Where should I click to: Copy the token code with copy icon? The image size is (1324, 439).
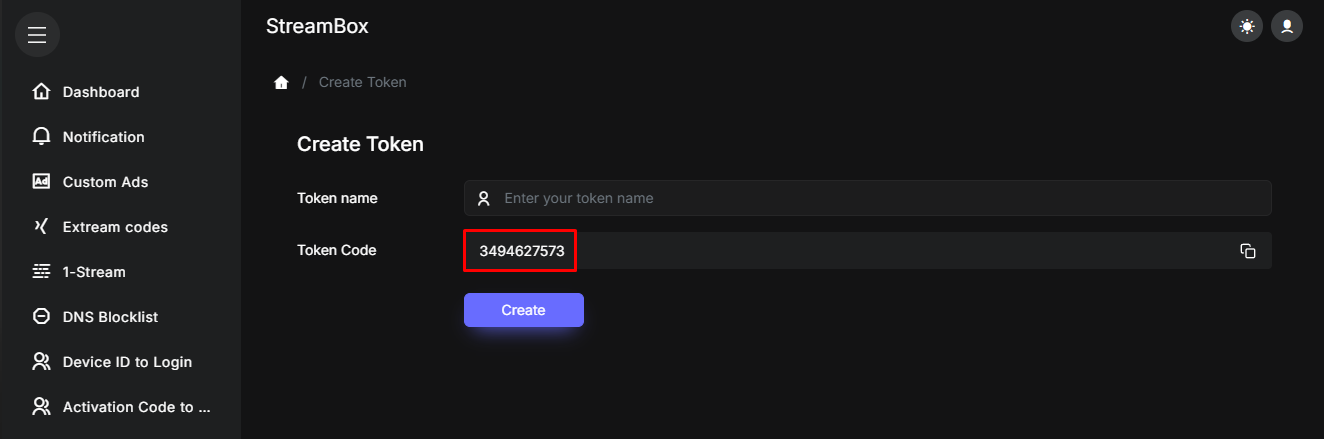point(1247,251)
